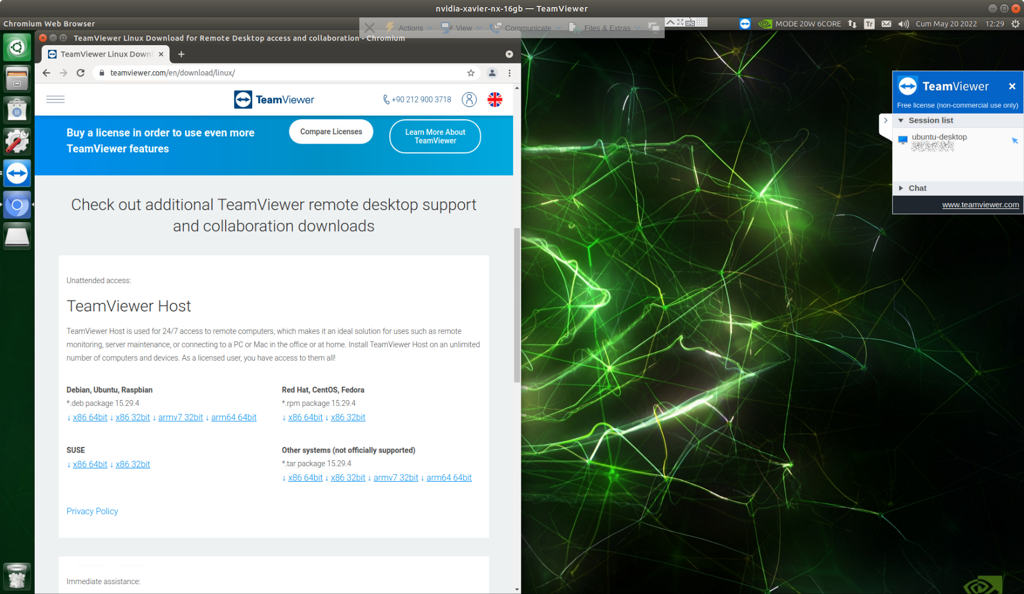Screen dimensions: 1024x594
Task: Close the TeamViewer remote toolbar with X
Action: (x=370, y=27)
